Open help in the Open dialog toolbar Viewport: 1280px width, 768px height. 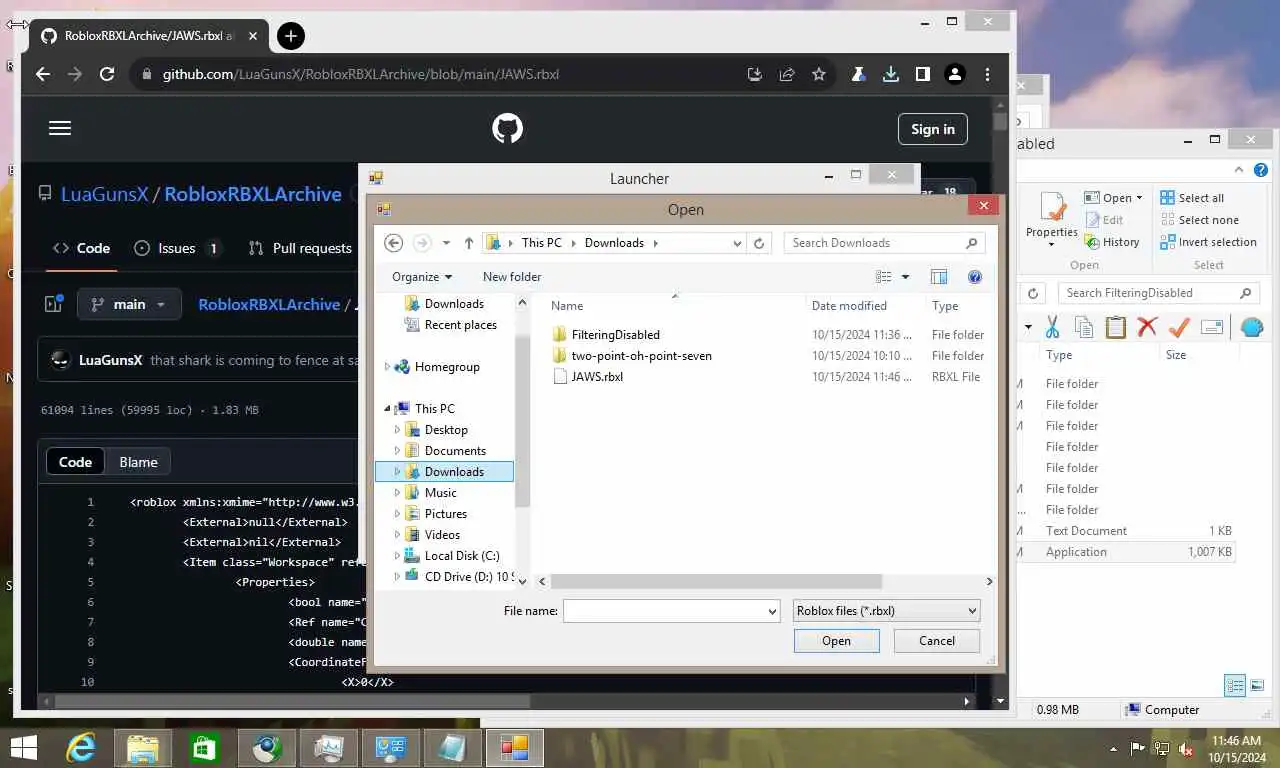(975, 277)
